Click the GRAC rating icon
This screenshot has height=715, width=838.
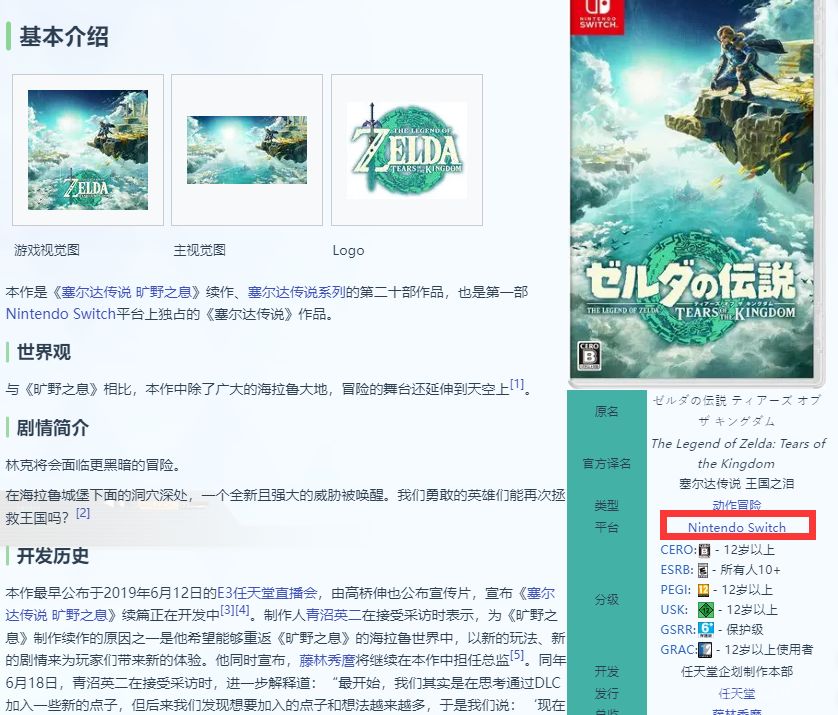point(705,650)
